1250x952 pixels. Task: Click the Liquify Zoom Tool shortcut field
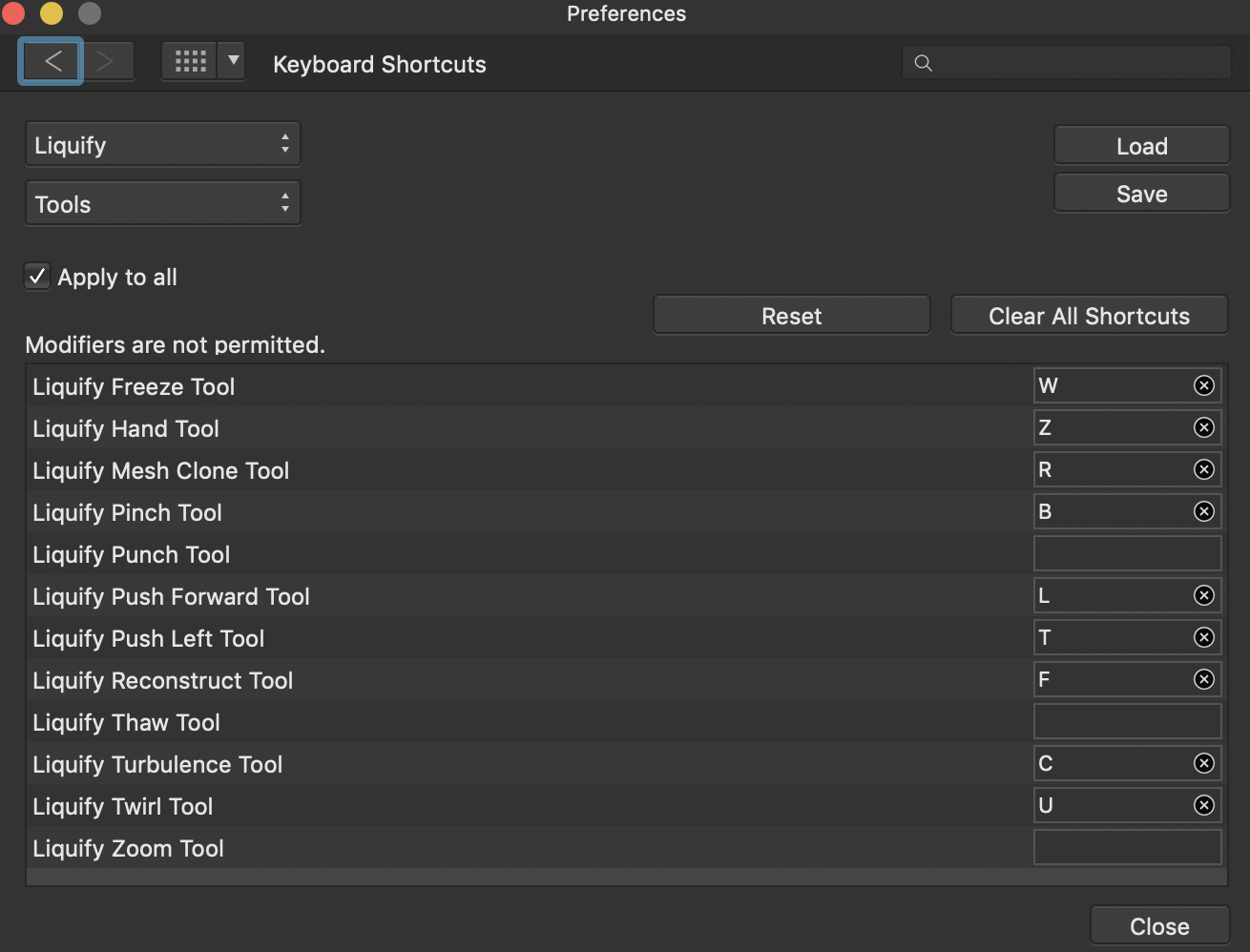click(x=1127, y=847)
